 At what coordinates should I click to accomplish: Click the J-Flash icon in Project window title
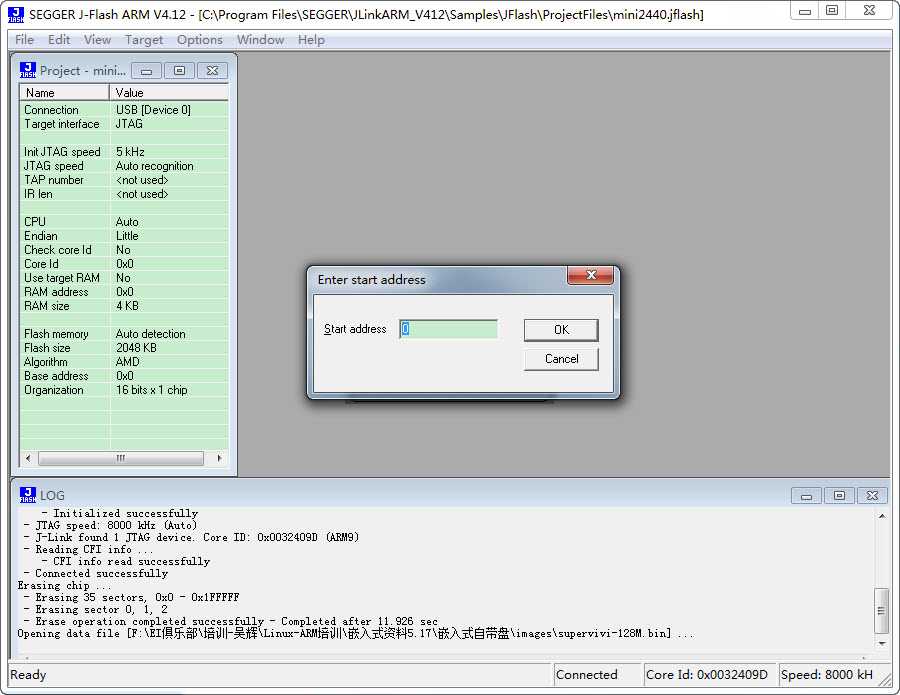(28, 71)
